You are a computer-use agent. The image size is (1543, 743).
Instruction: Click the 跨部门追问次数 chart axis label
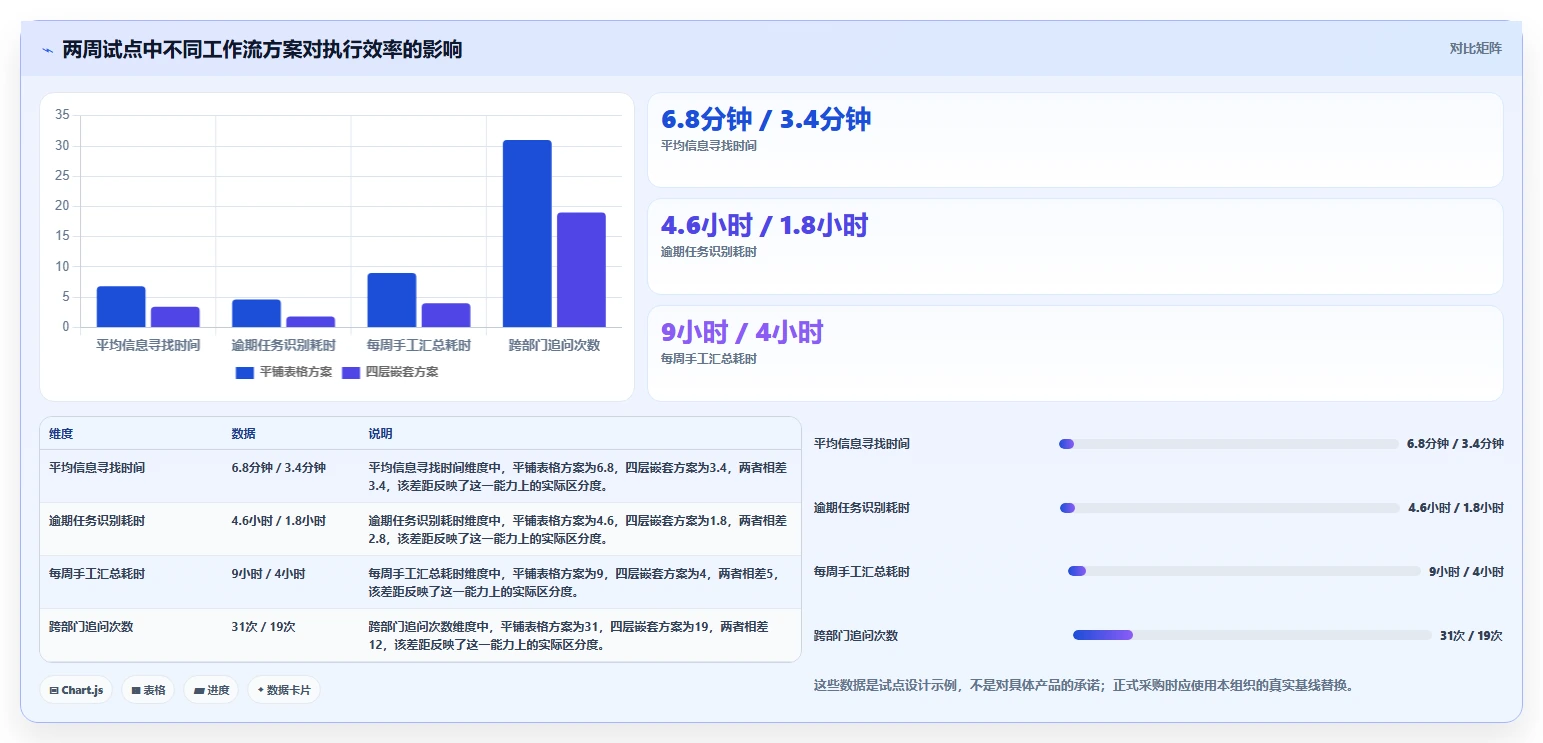point(554,345)
